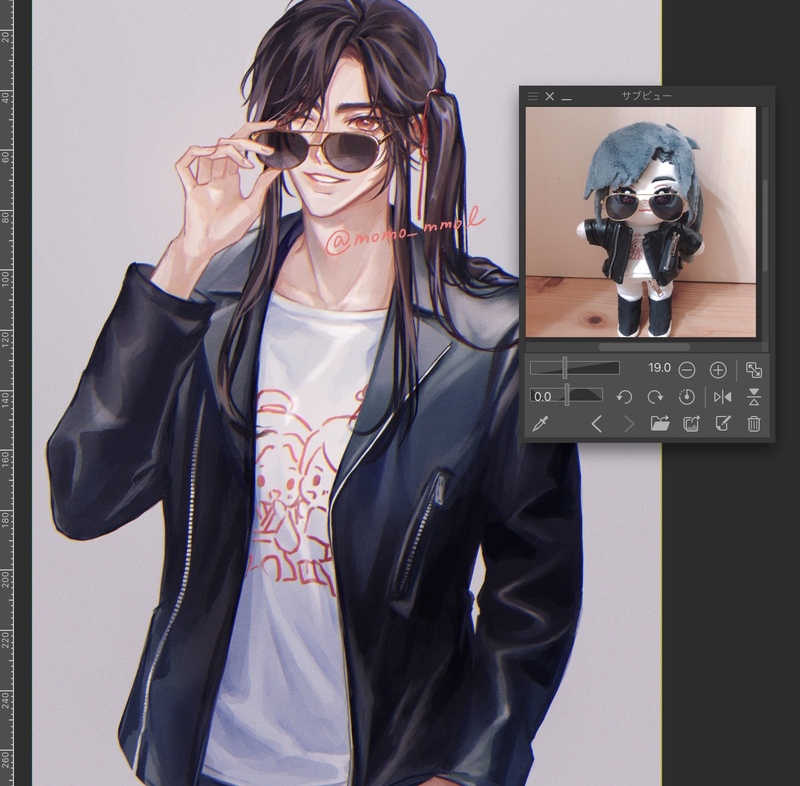800x786 pixels.
Task: Rotate Sub View image clockwise
Action: click(655, 396)
